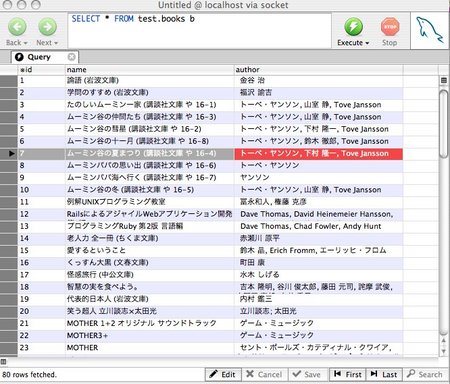450x384 pixels.
Task: Click the small icon at bottom-left of grid
Action: [3, 362]
